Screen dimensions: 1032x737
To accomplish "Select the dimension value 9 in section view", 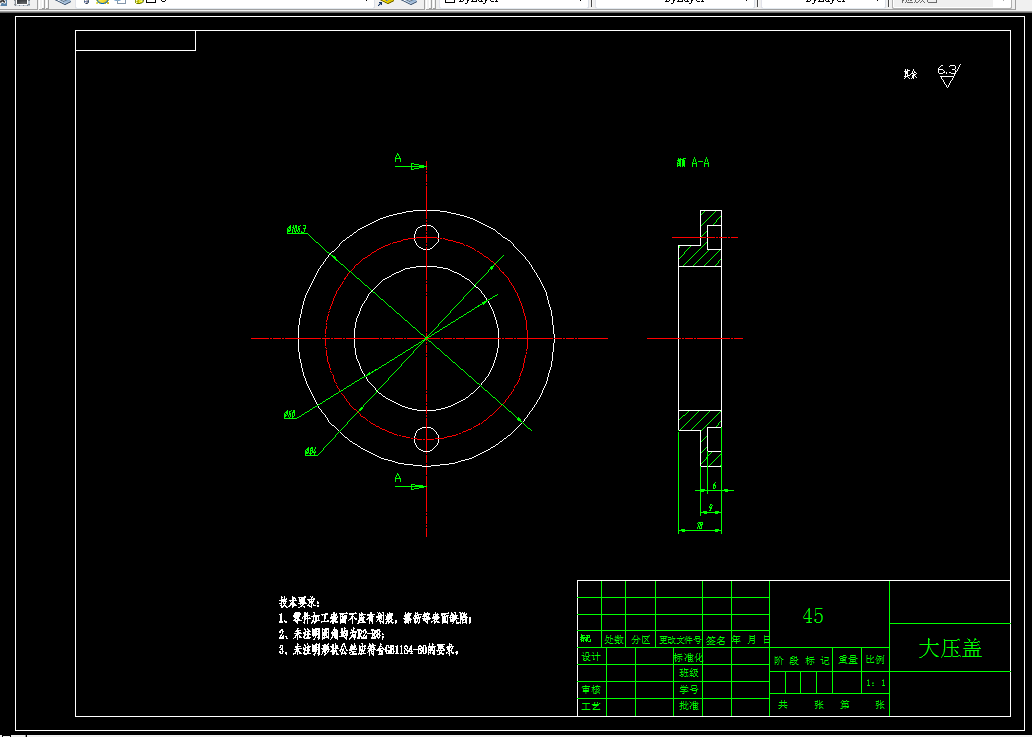I will [710, 508].
